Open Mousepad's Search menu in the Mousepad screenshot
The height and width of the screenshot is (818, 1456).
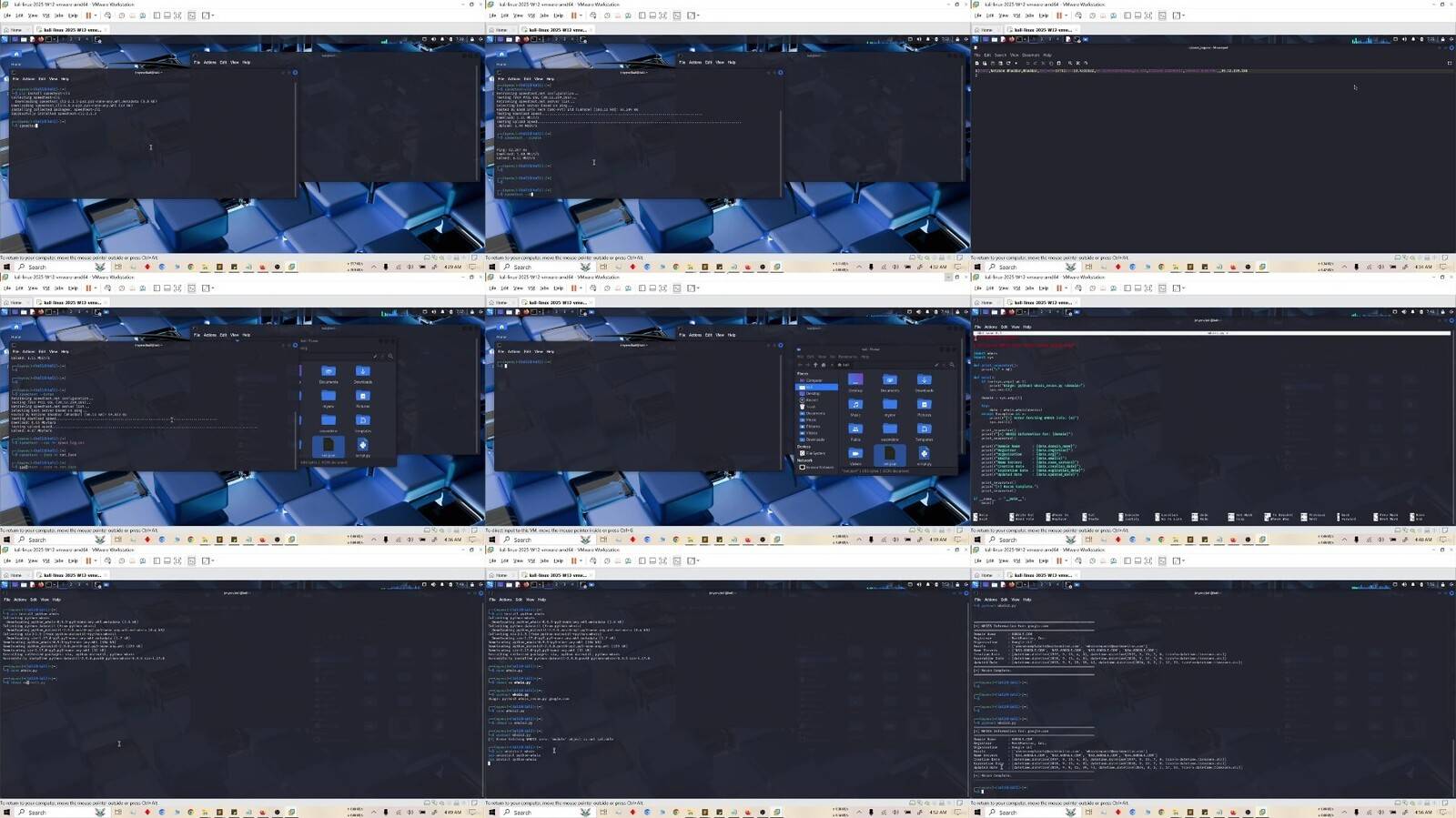coord(1000,55)
